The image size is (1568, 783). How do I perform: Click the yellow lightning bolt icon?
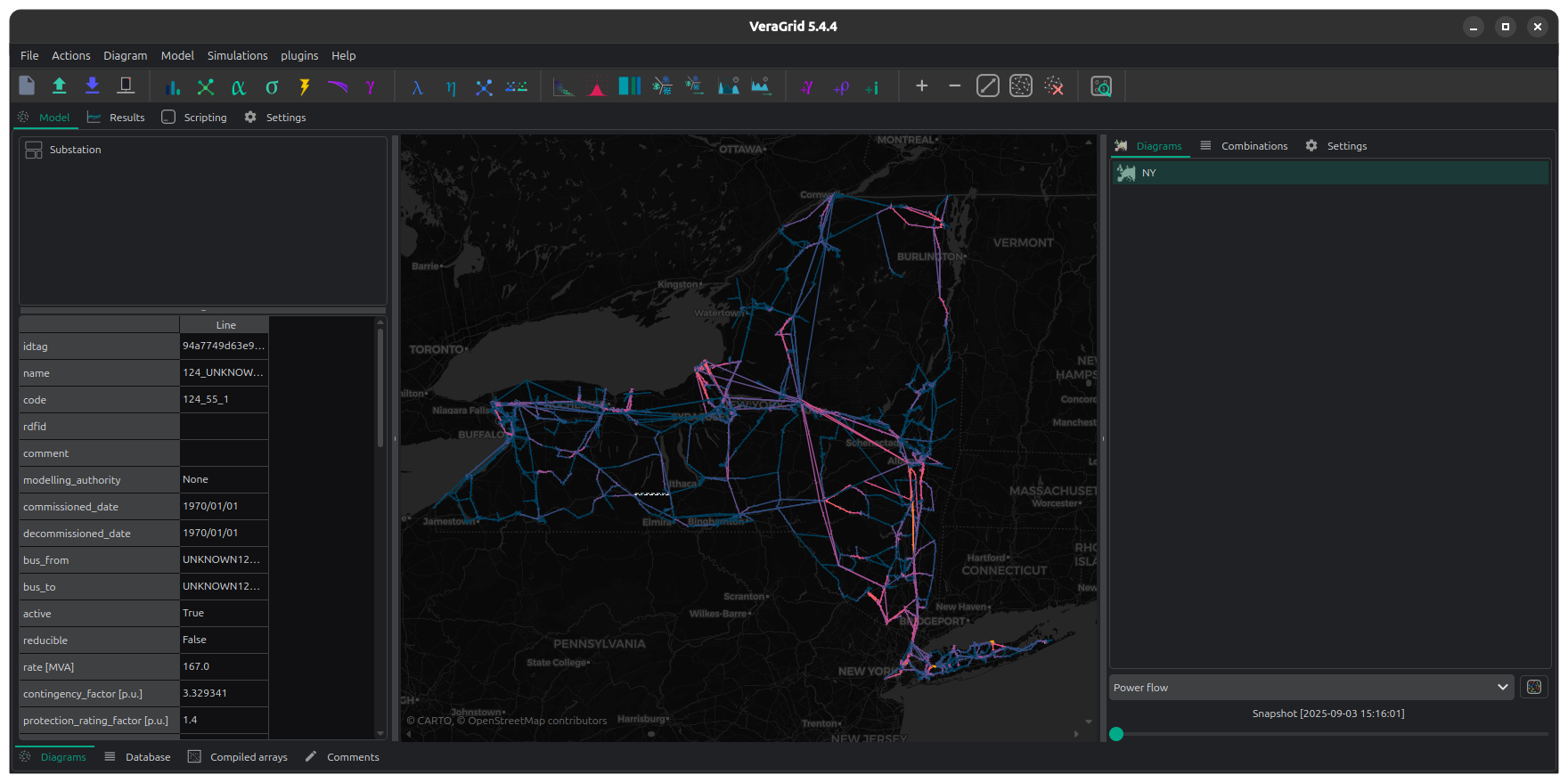[x=305, y=87]
